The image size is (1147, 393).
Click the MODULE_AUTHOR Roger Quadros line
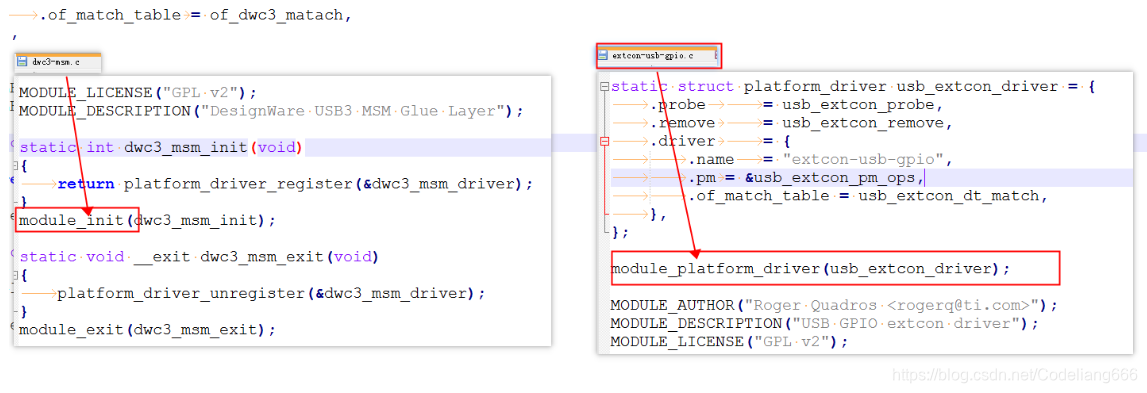pos(835,305)
